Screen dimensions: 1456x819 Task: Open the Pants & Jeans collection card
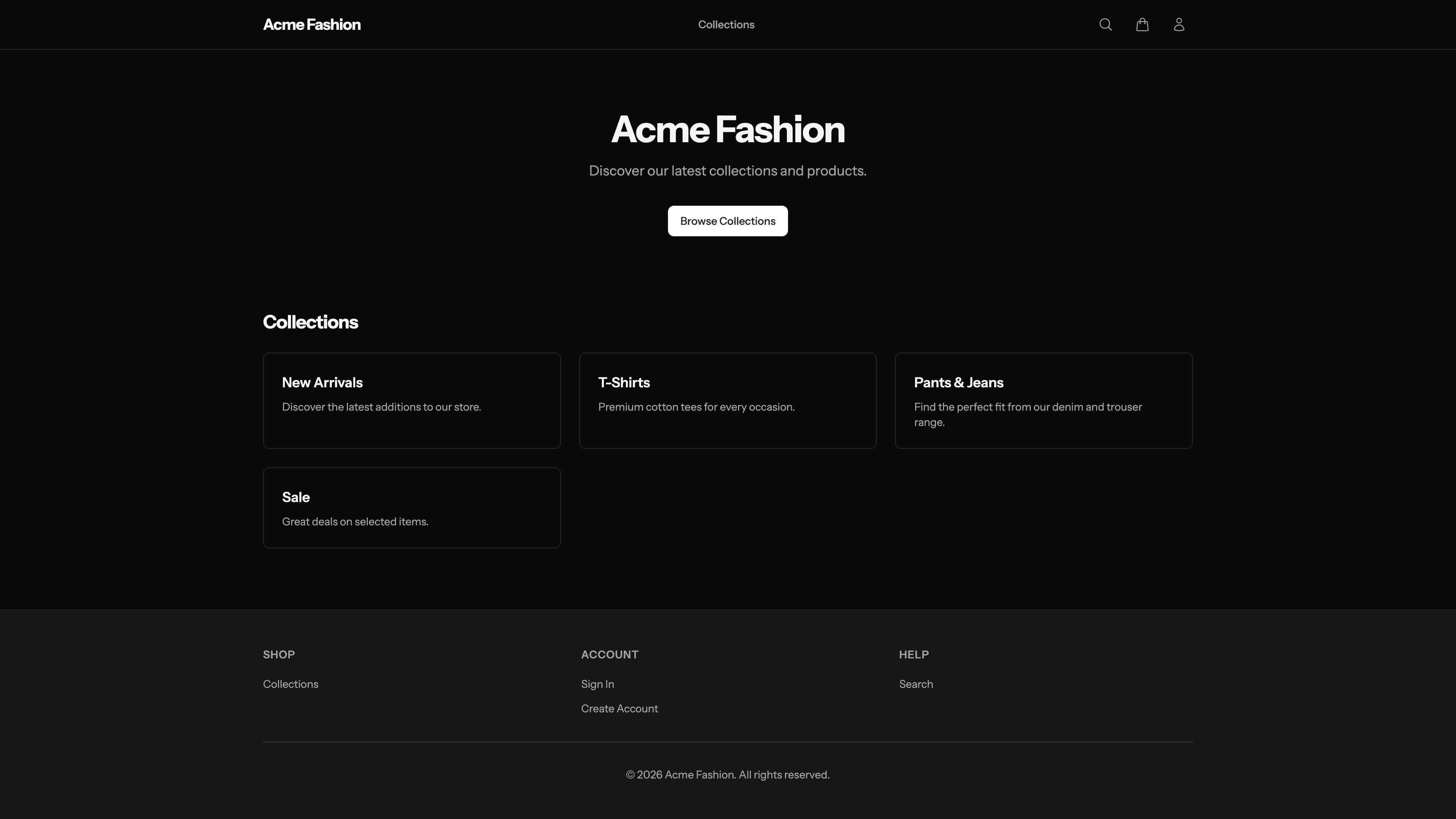(x=1043, y=400)
